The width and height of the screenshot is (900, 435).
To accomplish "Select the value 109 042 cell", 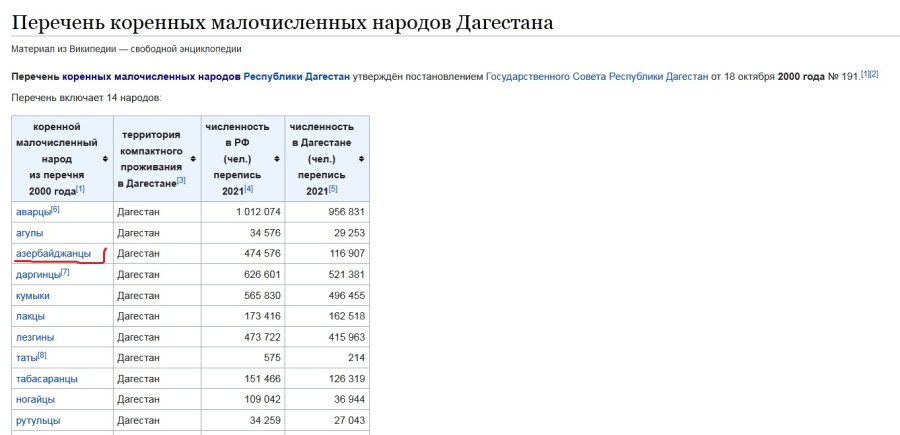I will pyautogui.click(x=243, y=399).
